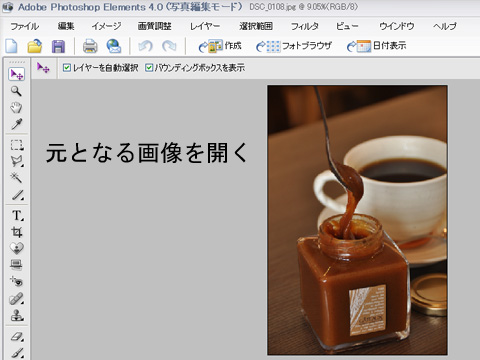
Task: Open the ファイル menu
Action: 25,26
